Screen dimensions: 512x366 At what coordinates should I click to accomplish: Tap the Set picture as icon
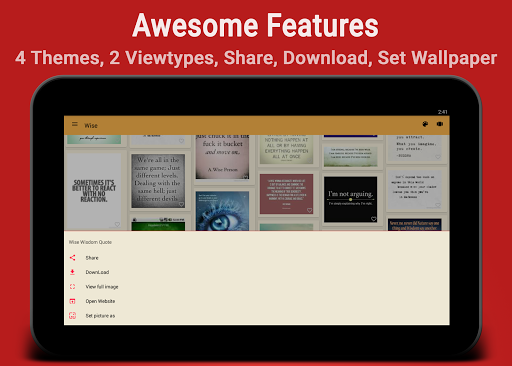coord(72,316)
